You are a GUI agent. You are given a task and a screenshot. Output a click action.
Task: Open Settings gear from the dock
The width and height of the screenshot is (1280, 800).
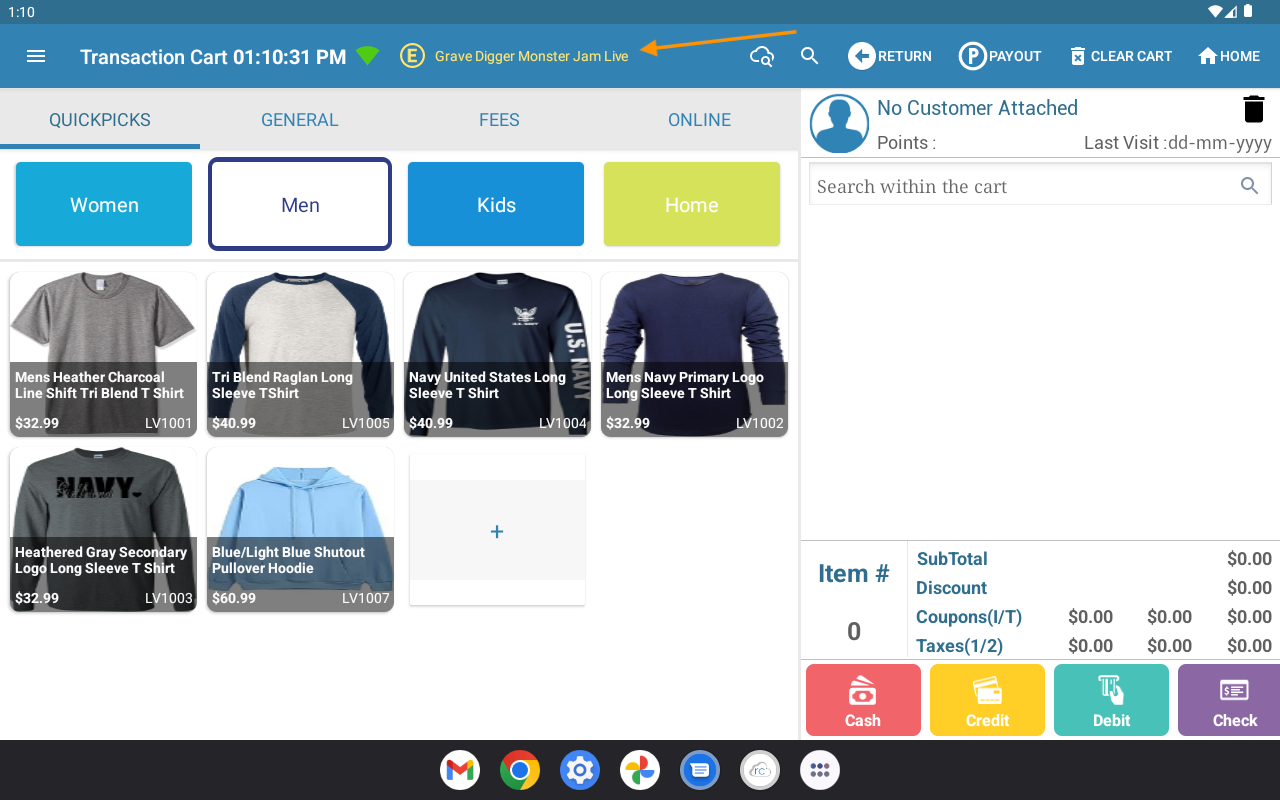(x=580, y=770)
